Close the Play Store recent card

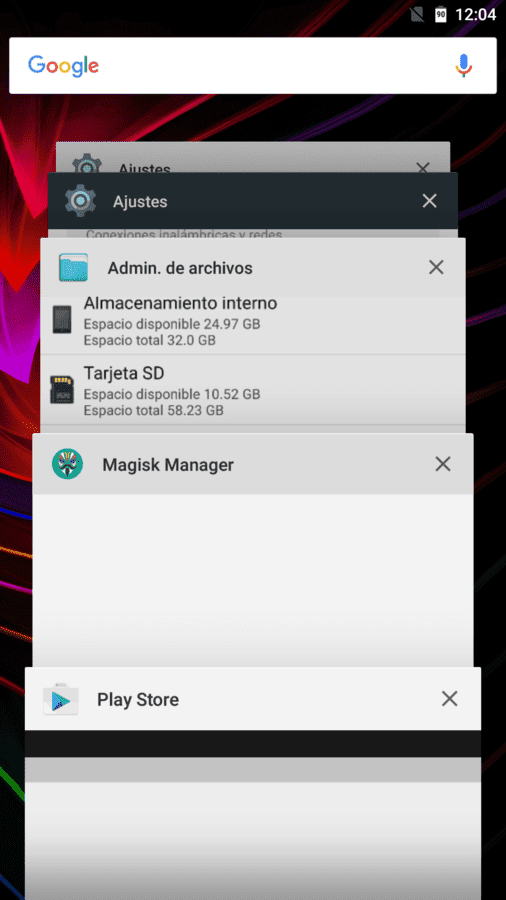pyautogui.click(x=450, y=699)
